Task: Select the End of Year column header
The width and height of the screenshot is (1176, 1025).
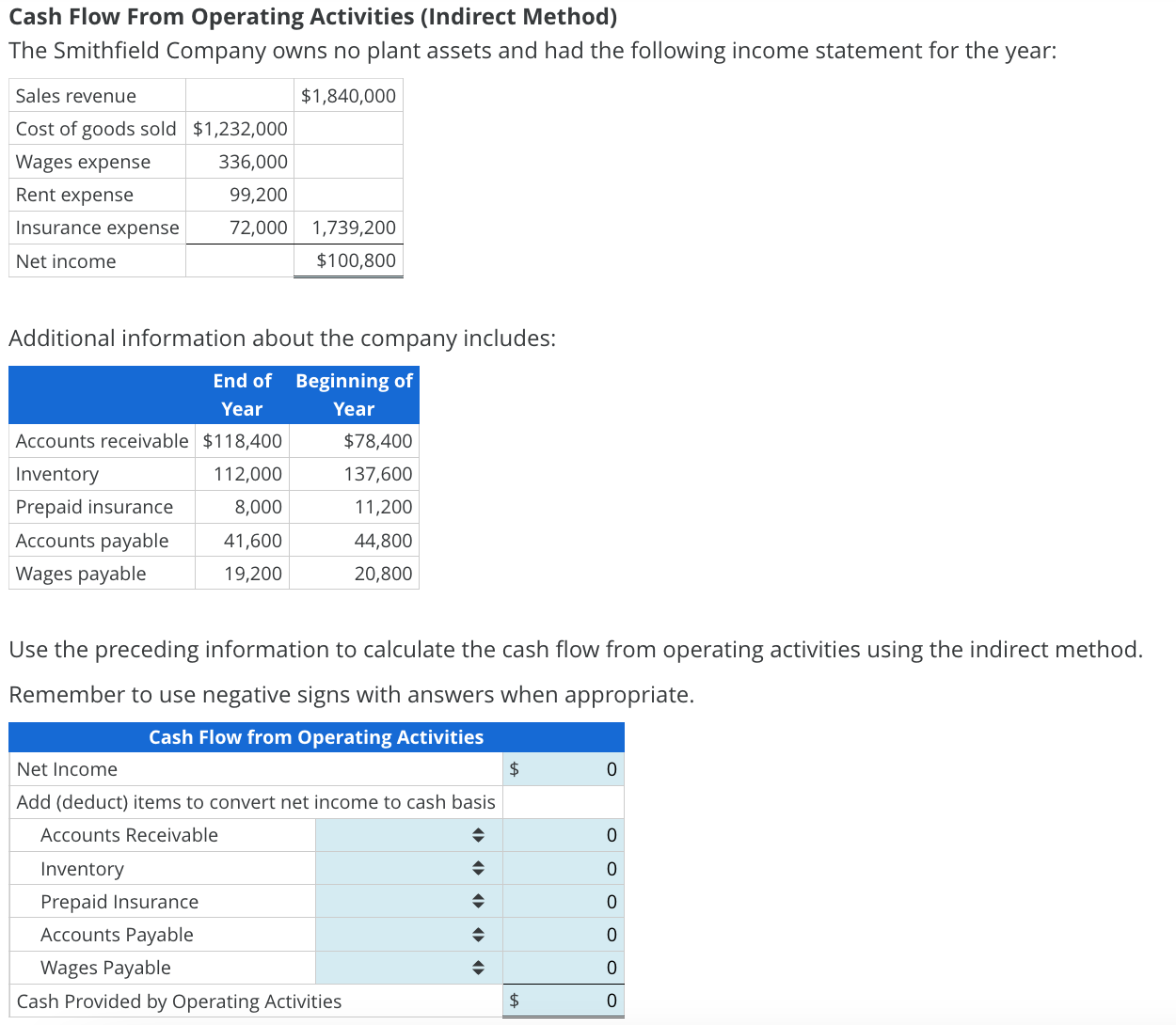Action: 242,394
